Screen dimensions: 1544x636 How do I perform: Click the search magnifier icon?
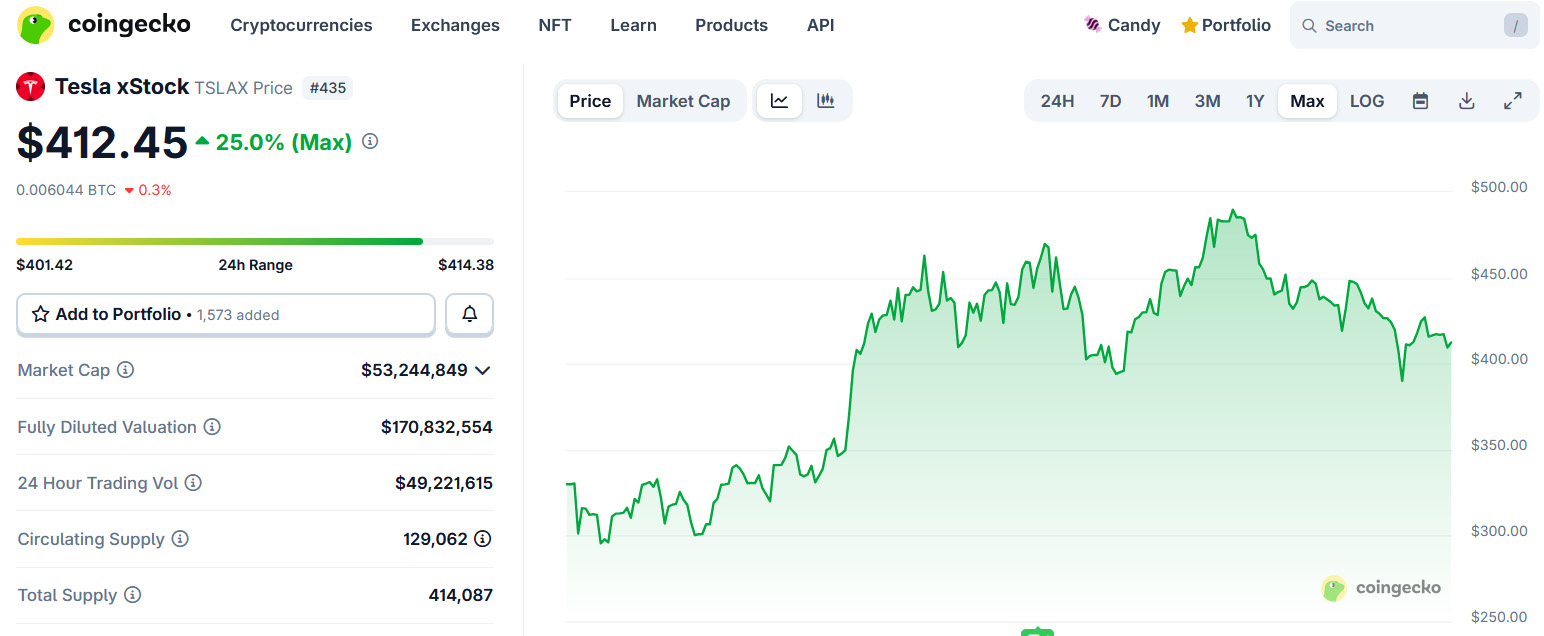pyautogui.click(x=1309, y=26)
